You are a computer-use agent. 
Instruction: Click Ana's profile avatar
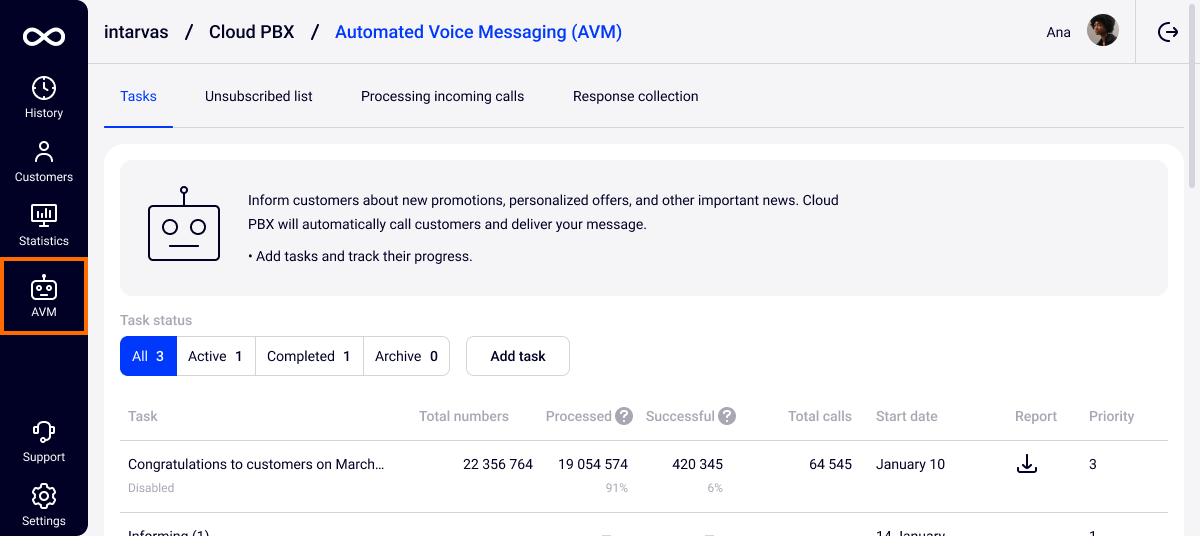1102,31
